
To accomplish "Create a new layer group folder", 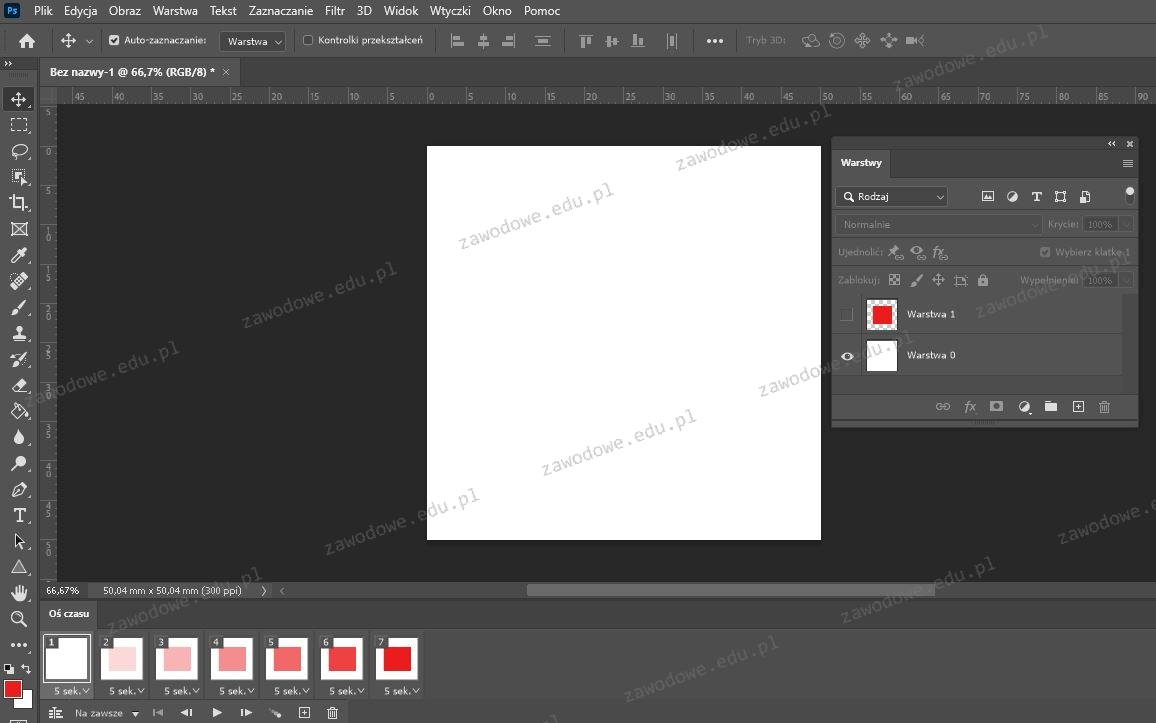I will [1051, 407].
